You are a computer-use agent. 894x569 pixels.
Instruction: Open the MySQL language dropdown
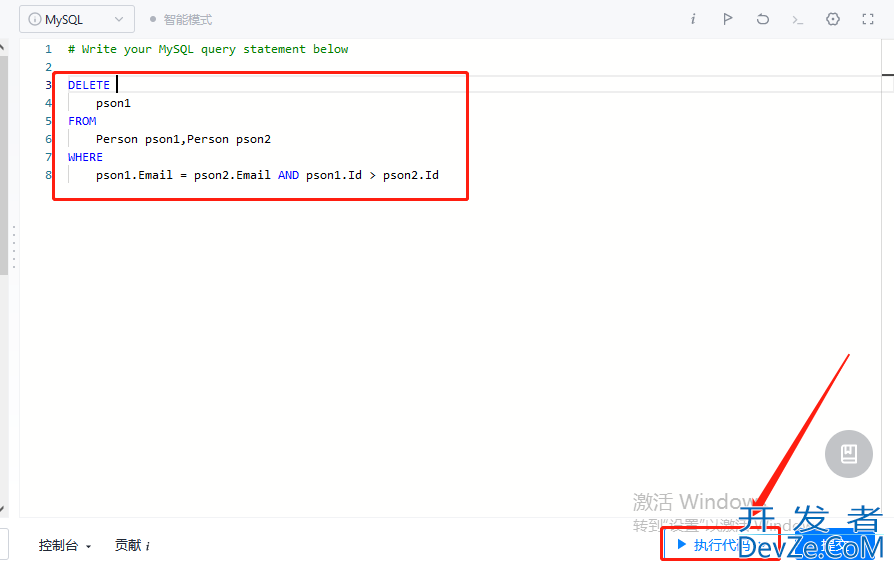77,19
